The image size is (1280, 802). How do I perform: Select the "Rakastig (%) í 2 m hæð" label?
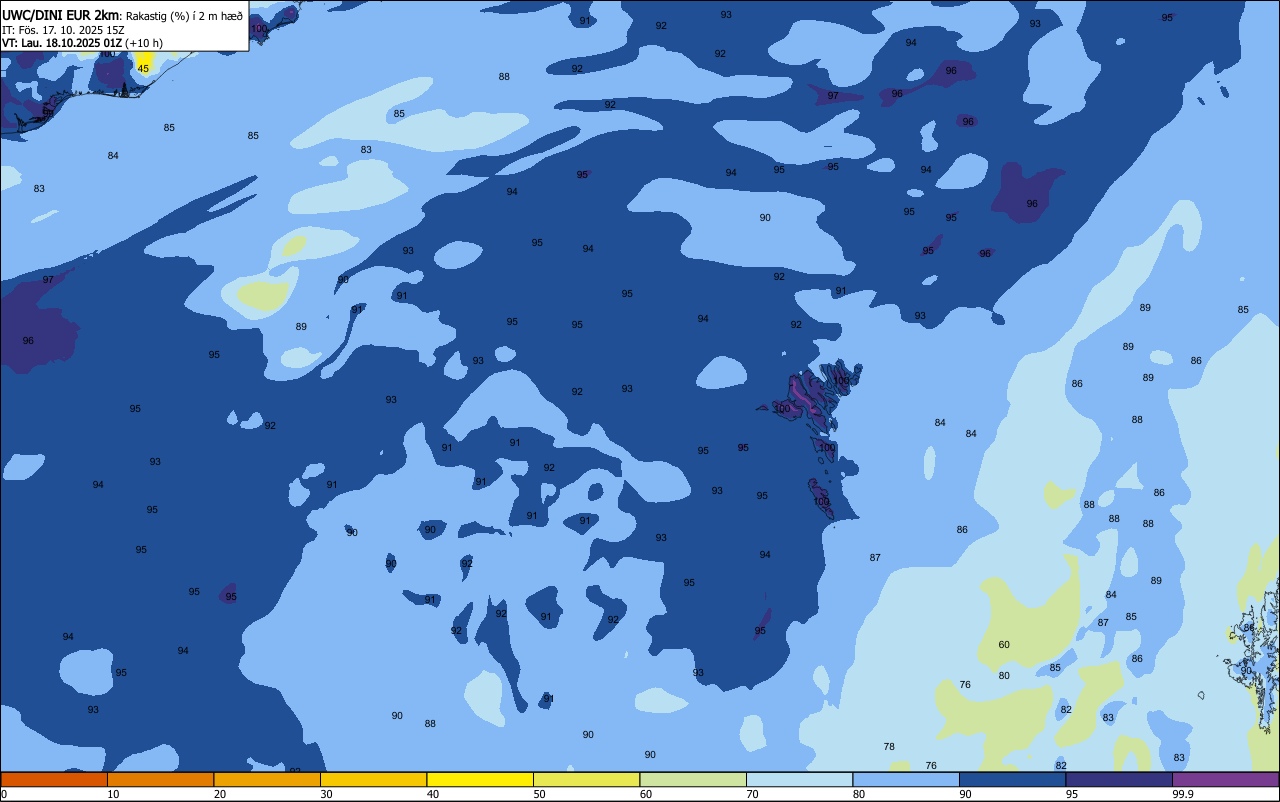click(184, 16)
